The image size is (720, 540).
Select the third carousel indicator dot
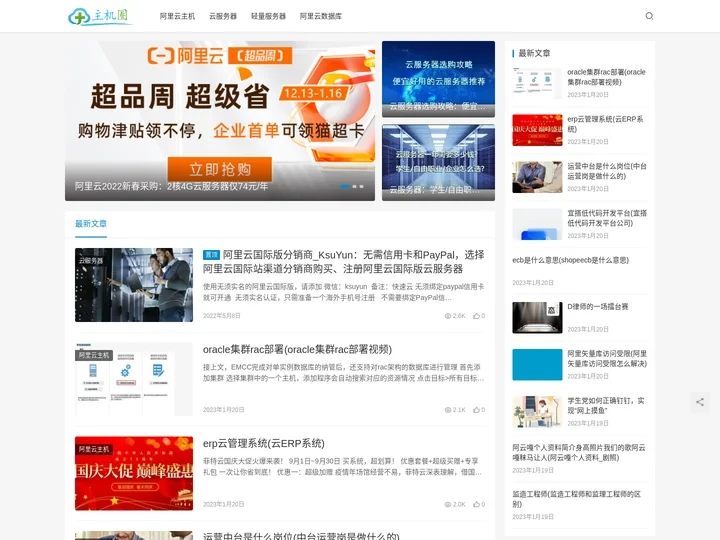coord(361,186)
